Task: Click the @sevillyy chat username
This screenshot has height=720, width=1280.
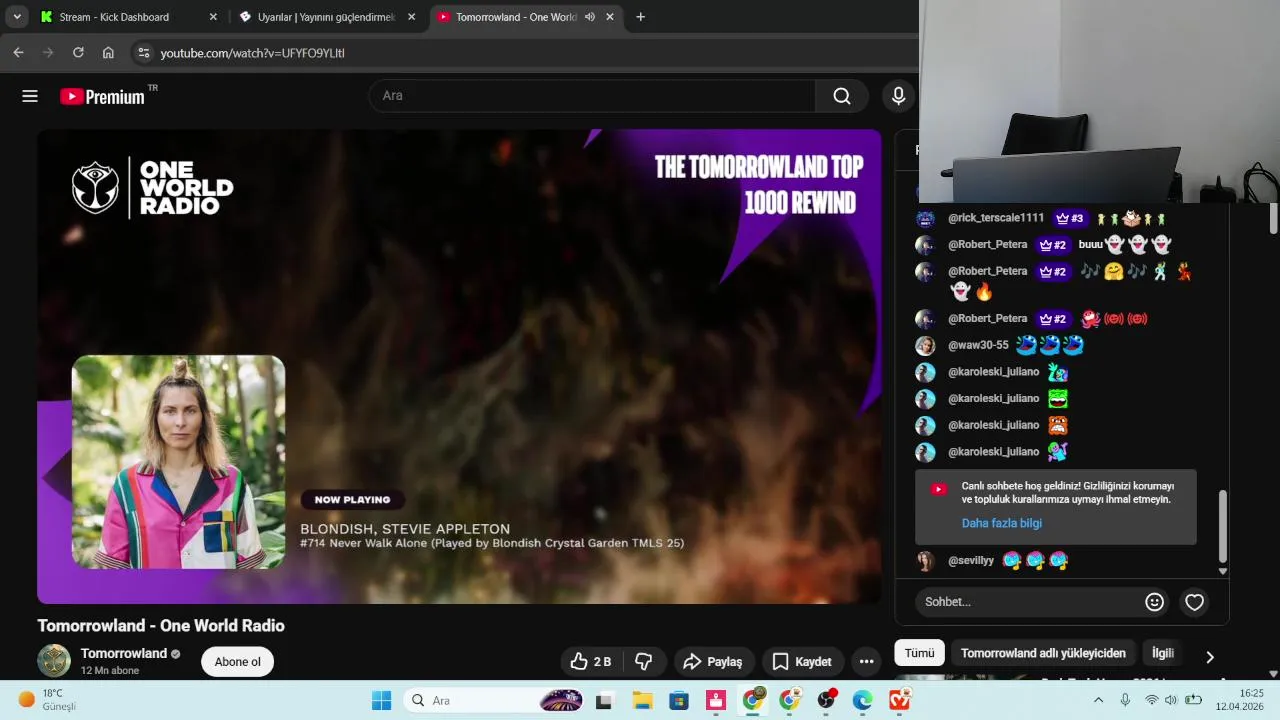Action: click(x=971, y=560)
